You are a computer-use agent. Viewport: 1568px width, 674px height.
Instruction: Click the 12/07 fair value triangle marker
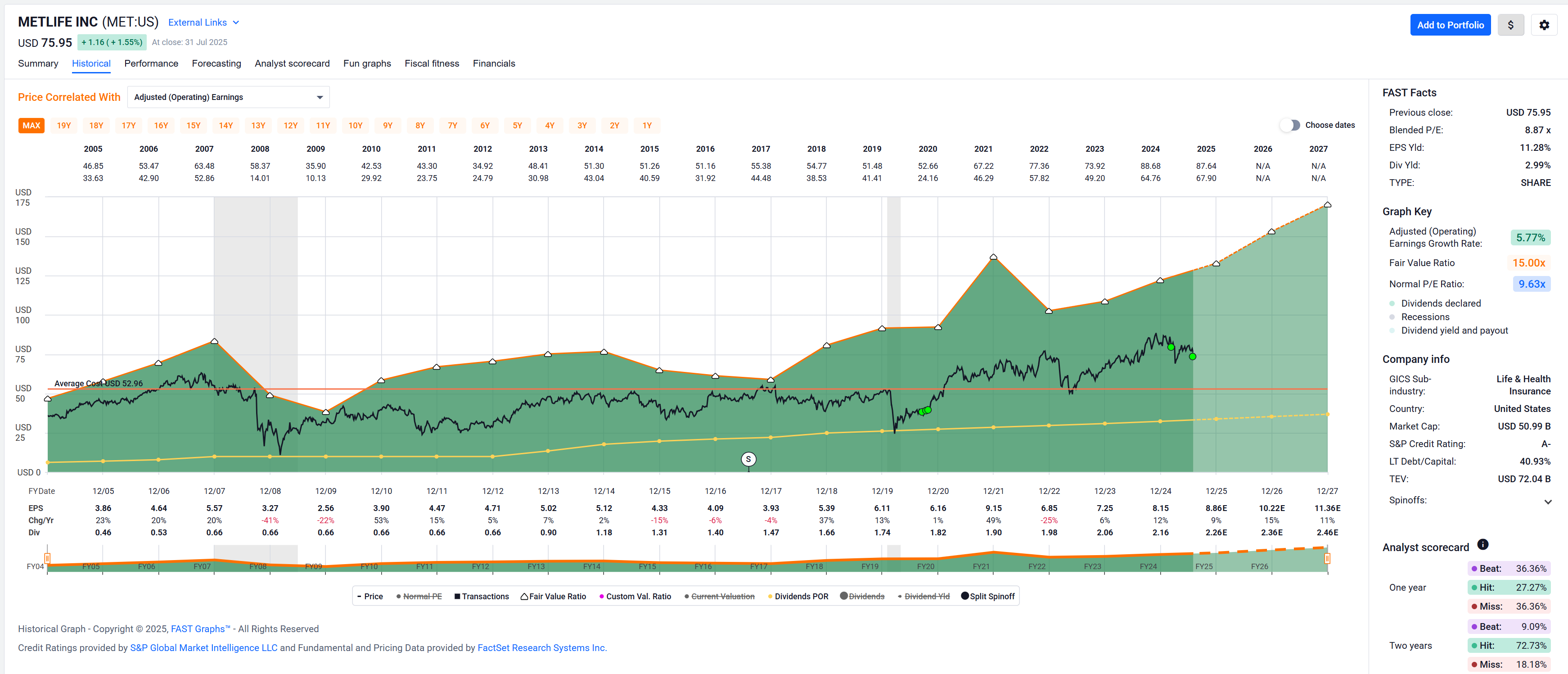point(214,342)
